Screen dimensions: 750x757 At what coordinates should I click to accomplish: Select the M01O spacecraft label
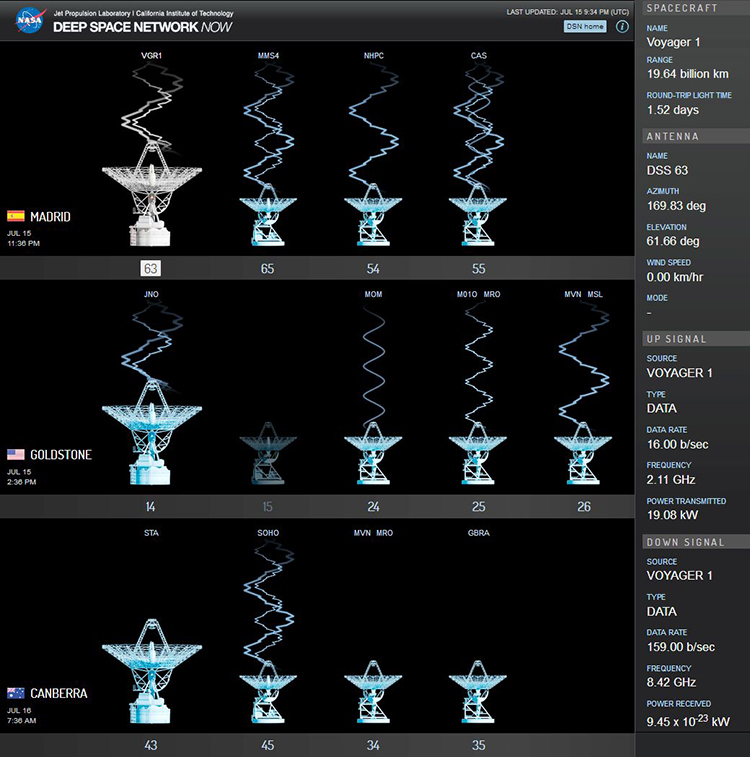(467, 294)
